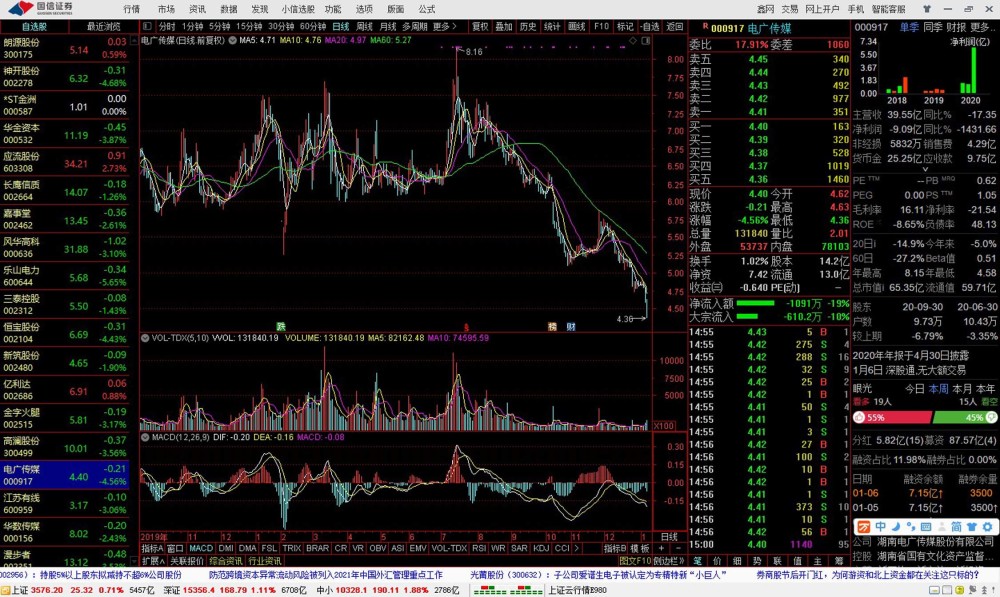Viewport: 1000px width, 597px height.
Task: Click the zoom-out minus button under chart
Action: (x=678, y=549)
